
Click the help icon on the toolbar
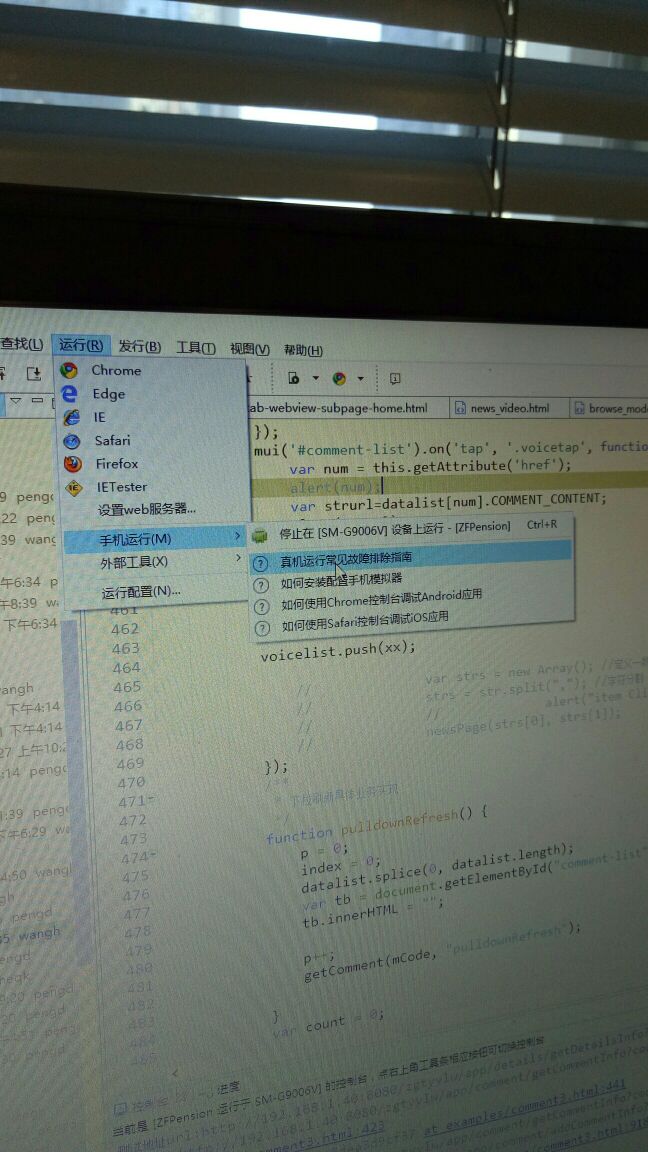(395, 378)
